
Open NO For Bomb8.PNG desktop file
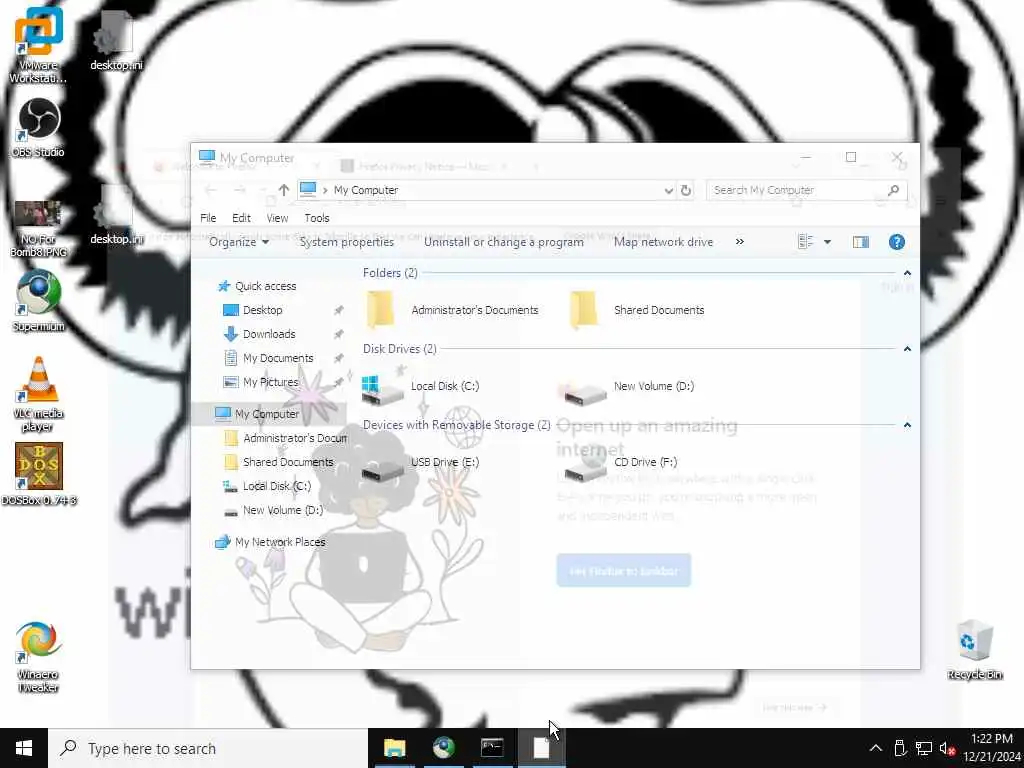(38, 228)
